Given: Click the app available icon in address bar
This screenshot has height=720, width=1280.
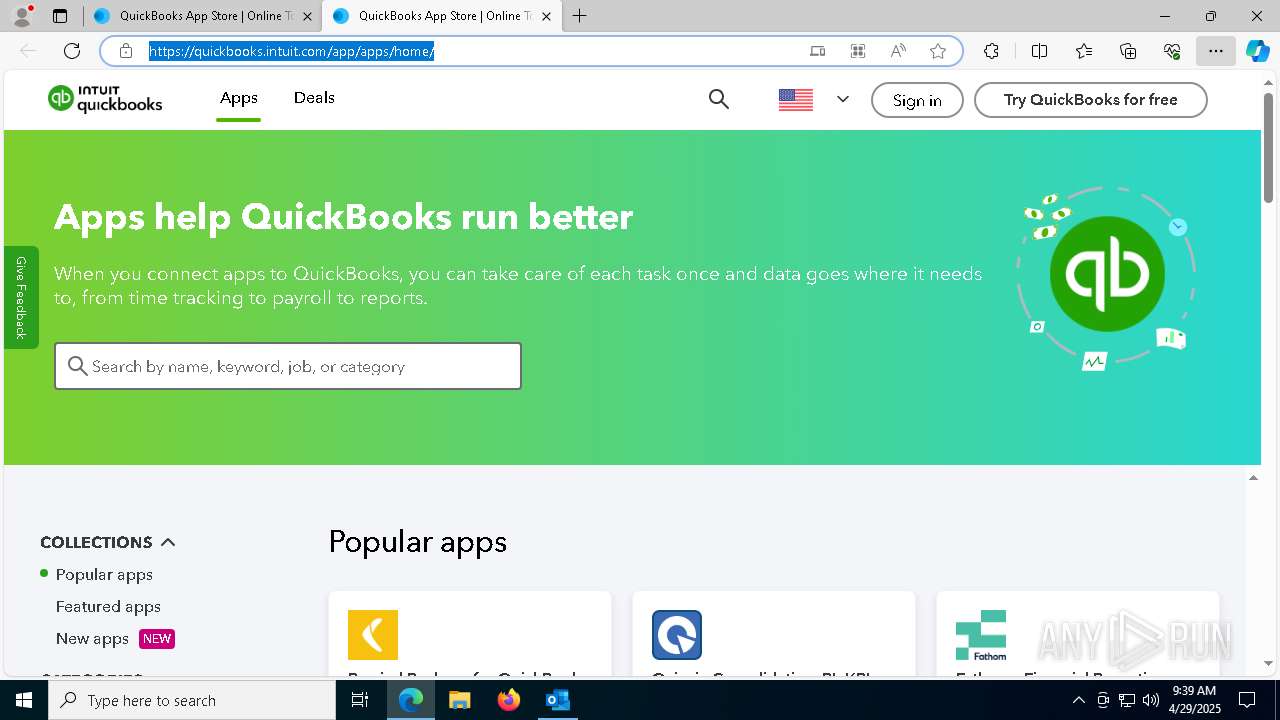Looking at the screenshot, I should (x=817, y=51).
